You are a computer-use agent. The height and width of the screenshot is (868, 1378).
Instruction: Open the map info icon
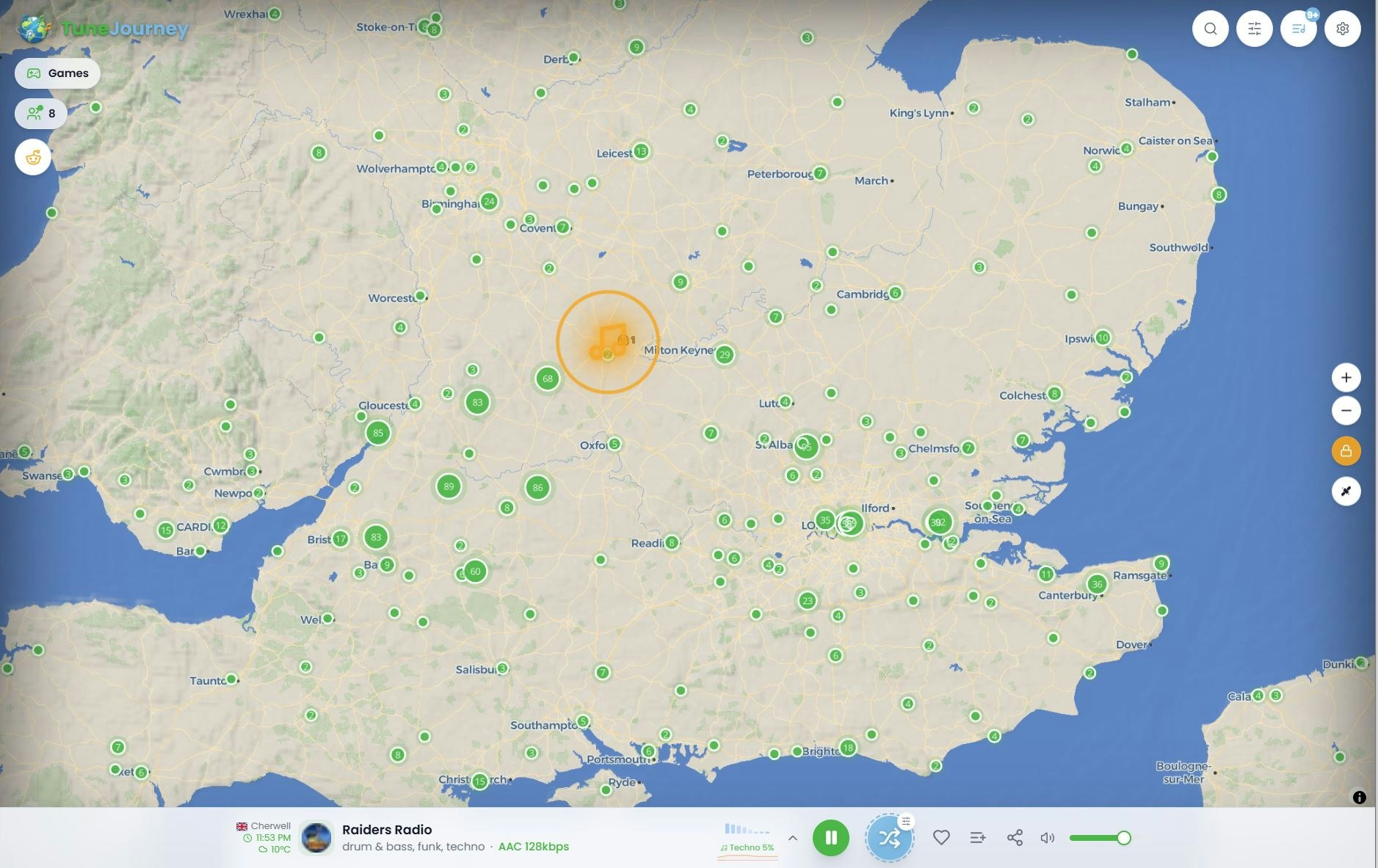pos(1359,797)
